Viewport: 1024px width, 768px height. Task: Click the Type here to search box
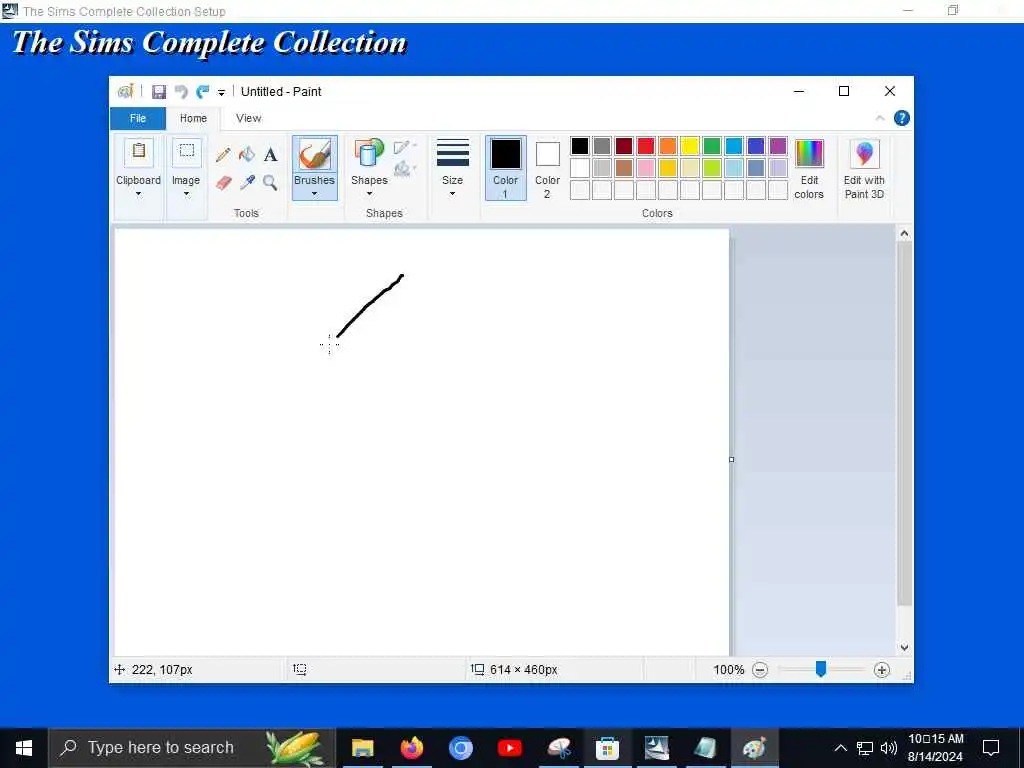tap(192, 748)
